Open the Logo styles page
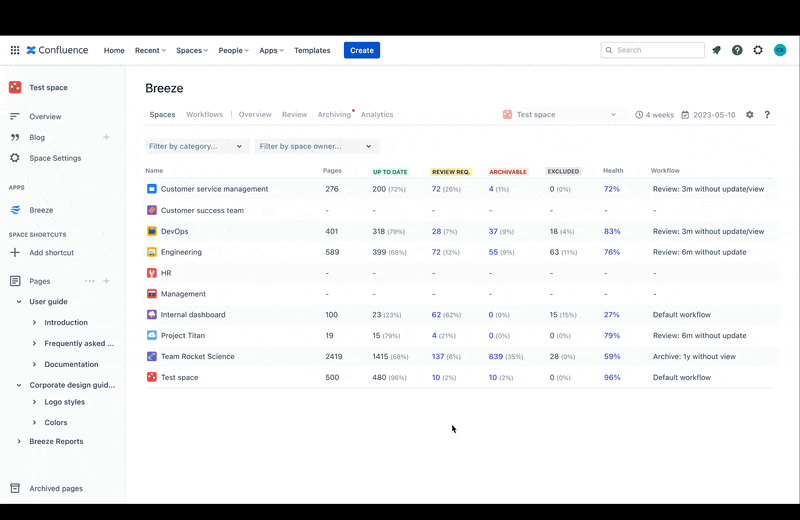The width and height of the screenshot is (800, 520). pos(64,402)
